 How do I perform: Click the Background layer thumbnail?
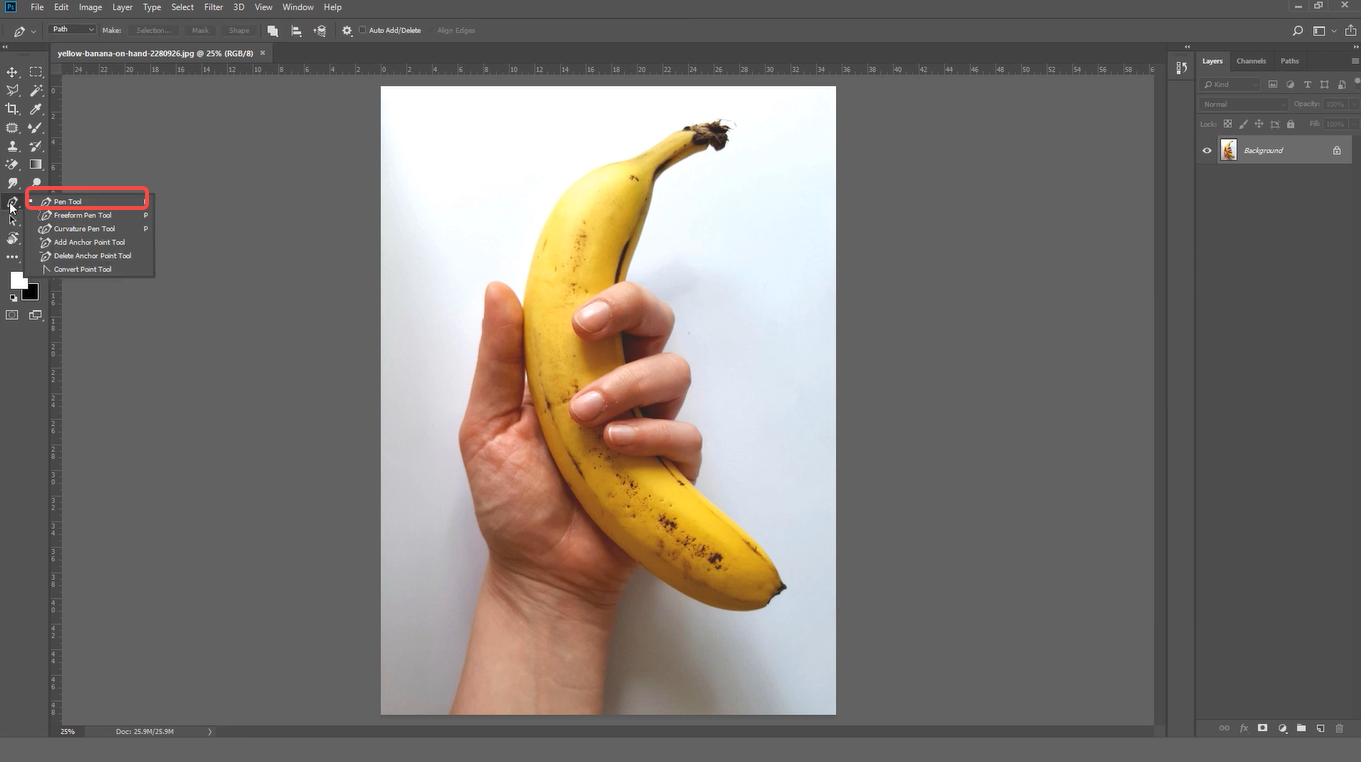click(1228, 150)
